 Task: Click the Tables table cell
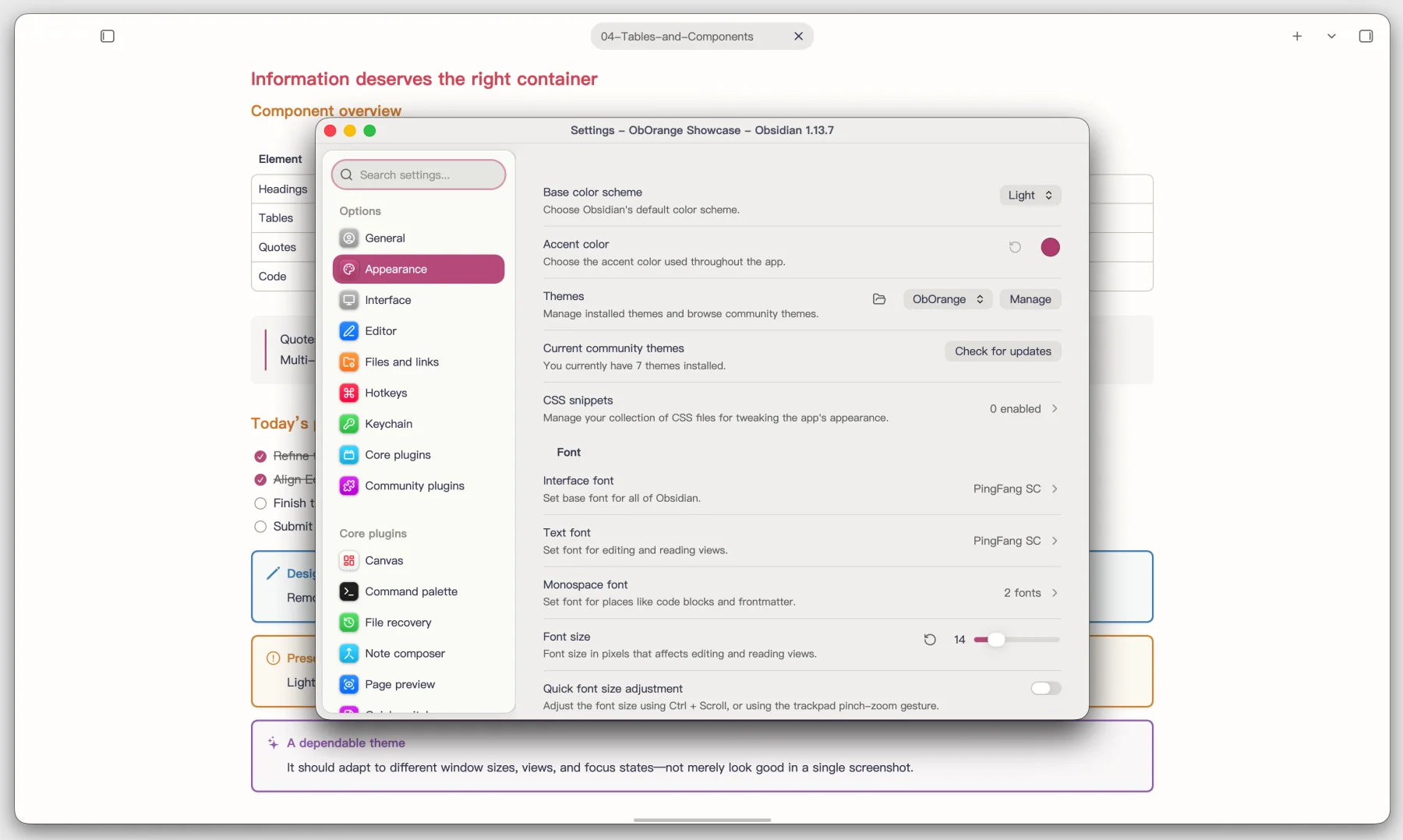point(283,218)
